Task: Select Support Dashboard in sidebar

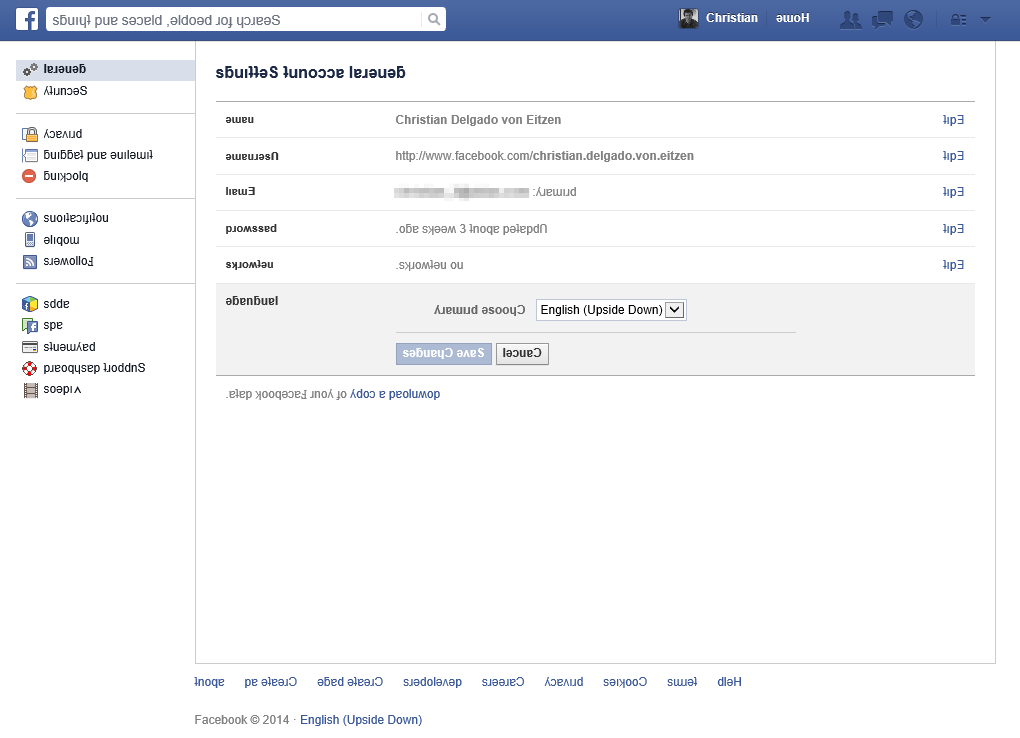Action: (94, 368)
